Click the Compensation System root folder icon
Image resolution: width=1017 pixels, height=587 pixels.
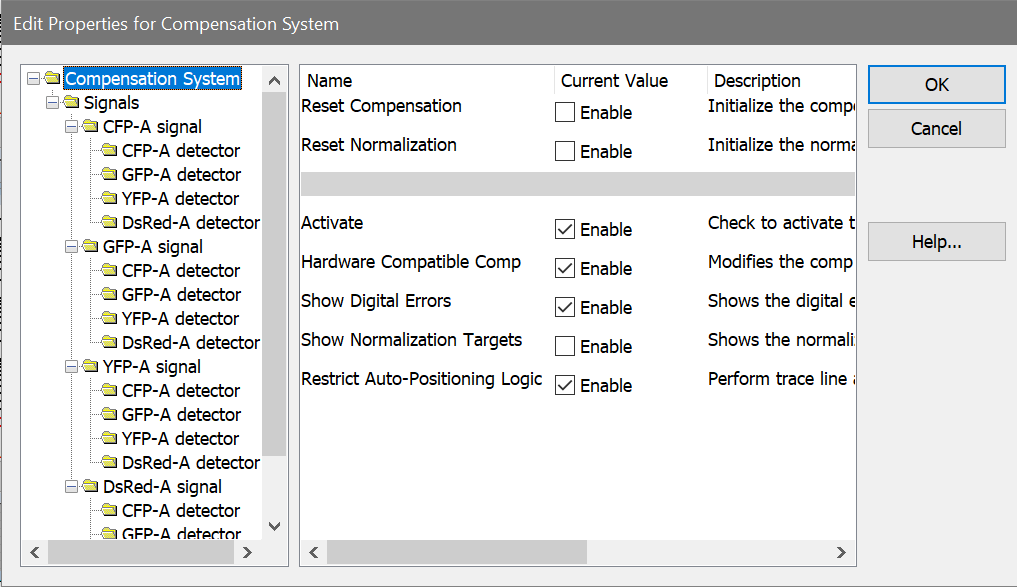coord(53,79)
